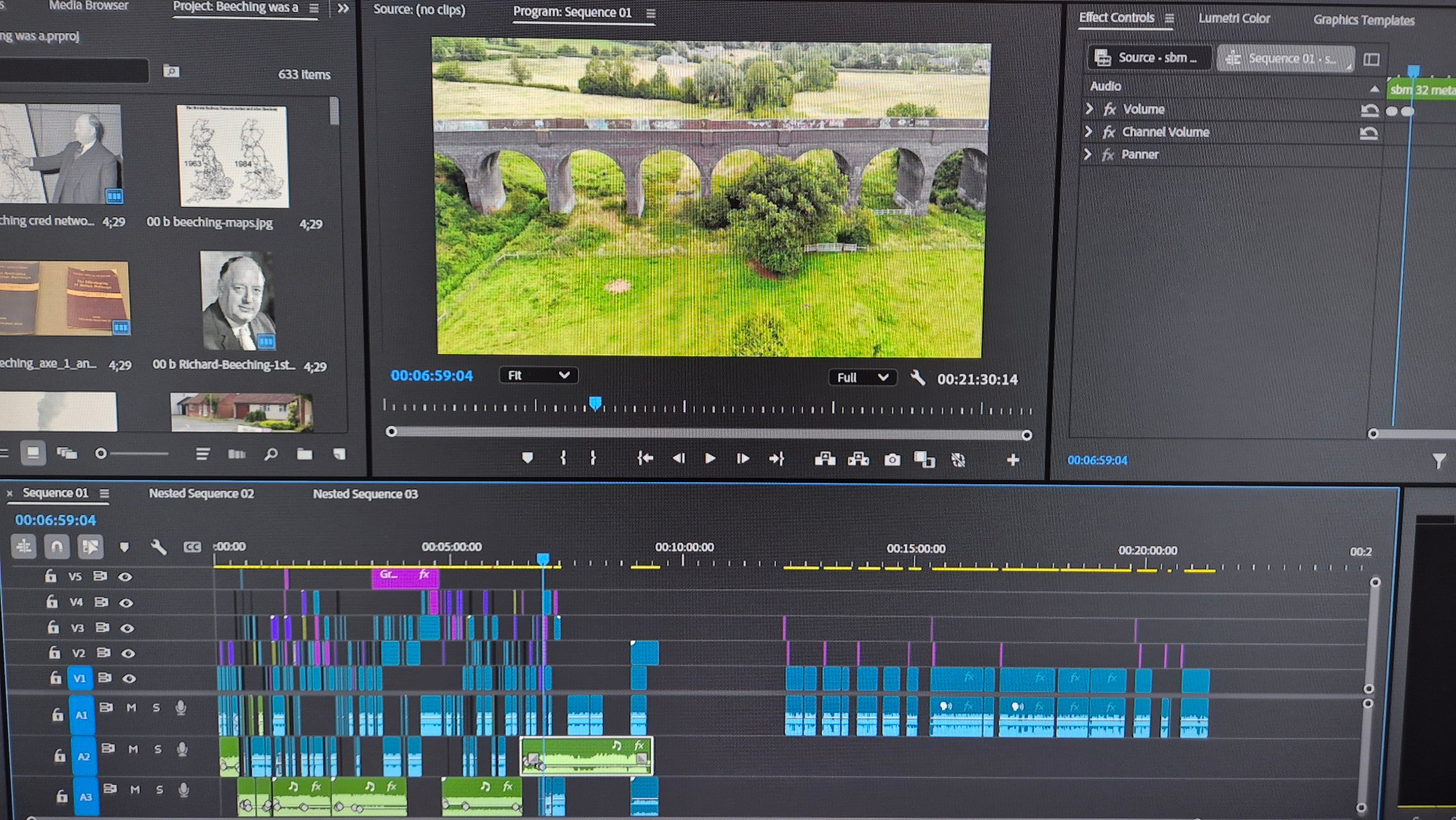Open search bins icon in Project panel
1456x820 pixels.
(x=171, y=71)
